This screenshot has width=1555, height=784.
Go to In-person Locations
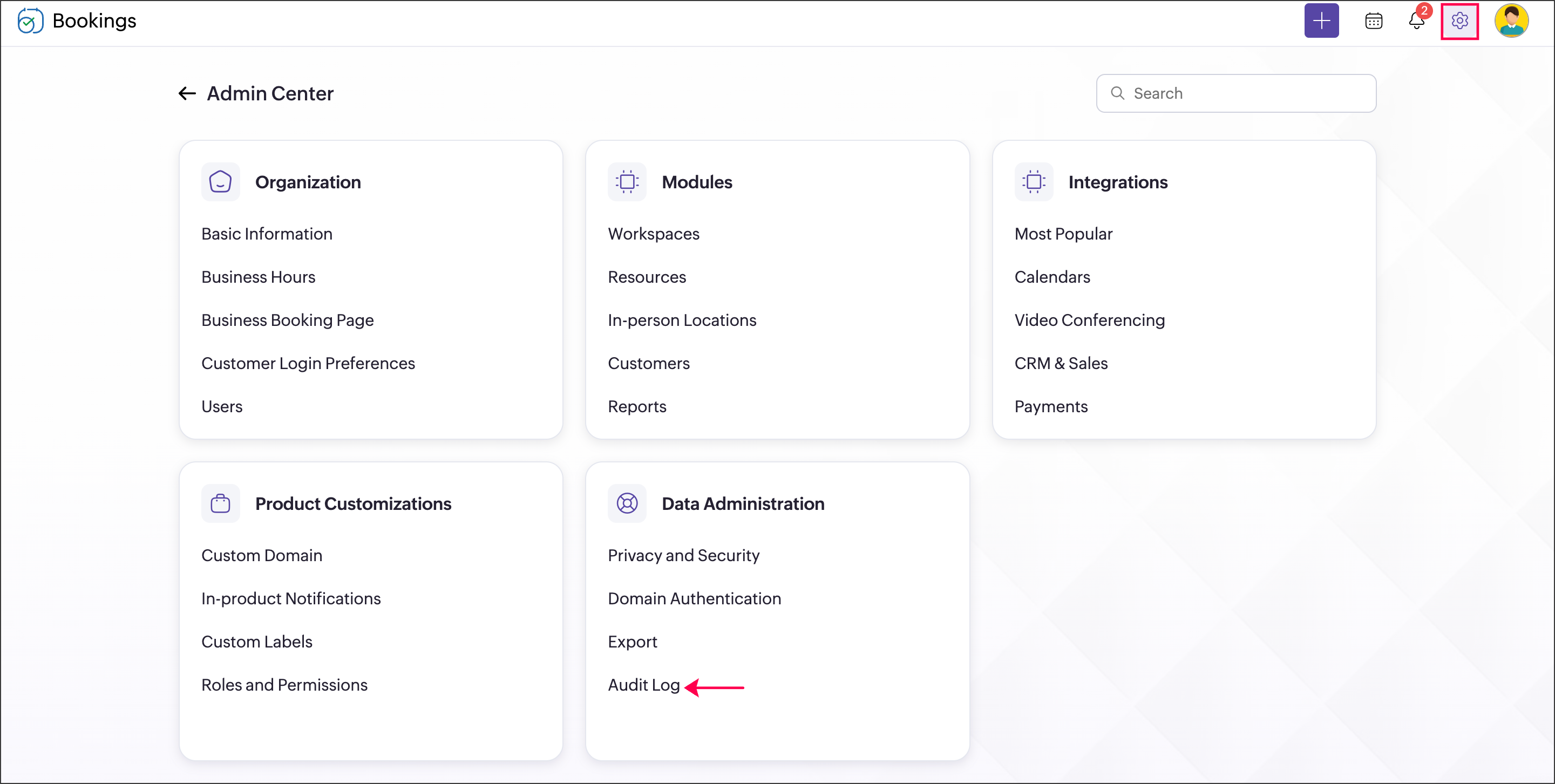(x=682, y=321)
